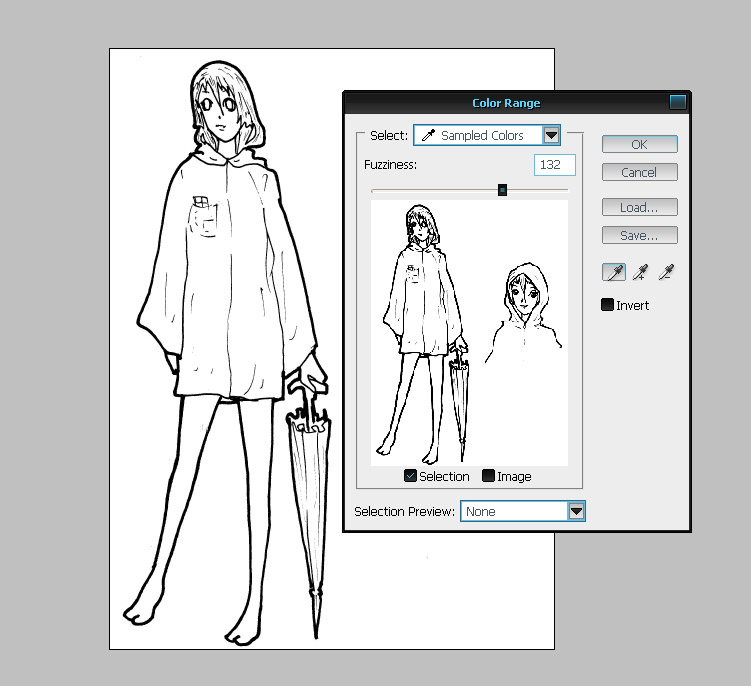751x686 pixels.
Task: Choose the Add to Sample eyedropper
Action: point(640,273)
